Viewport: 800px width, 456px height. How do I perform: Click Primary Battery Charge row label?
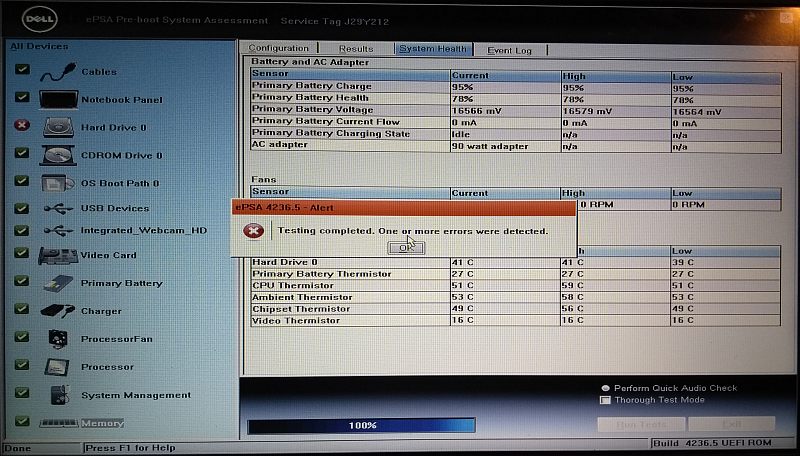(312, 86)
